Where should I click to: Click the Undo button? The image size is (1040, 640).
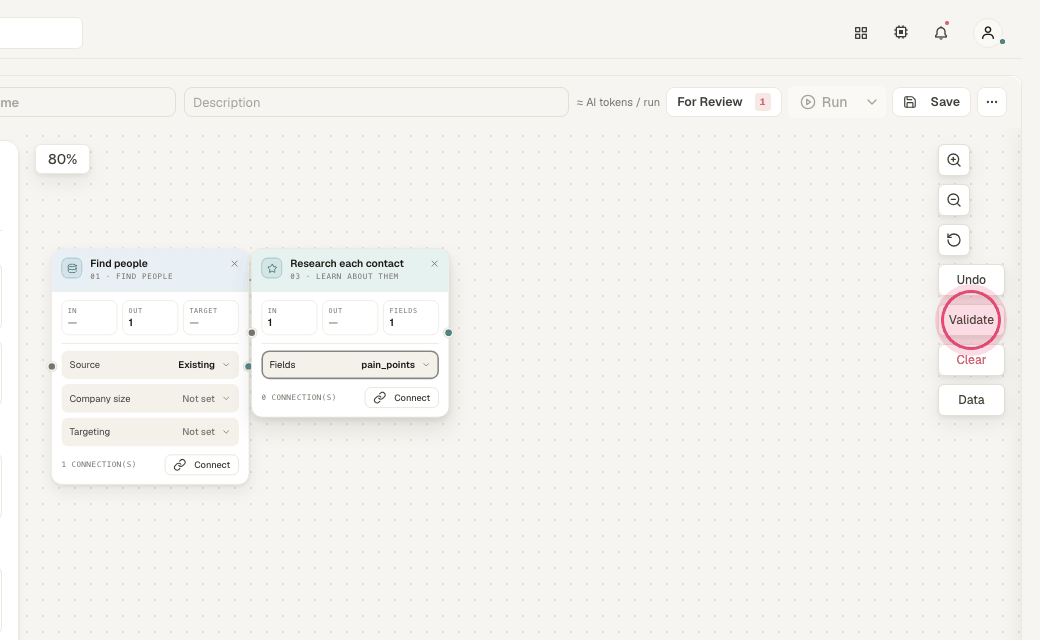click(x=971, y=280)
